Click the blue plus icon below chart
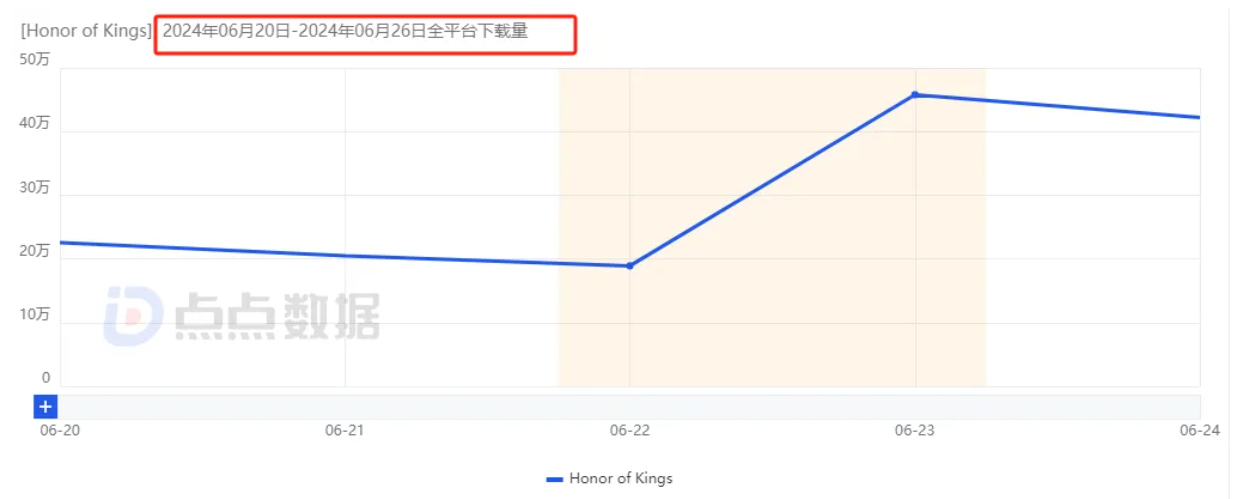Viewport: 1245px width, 499px height. point(46,407)
